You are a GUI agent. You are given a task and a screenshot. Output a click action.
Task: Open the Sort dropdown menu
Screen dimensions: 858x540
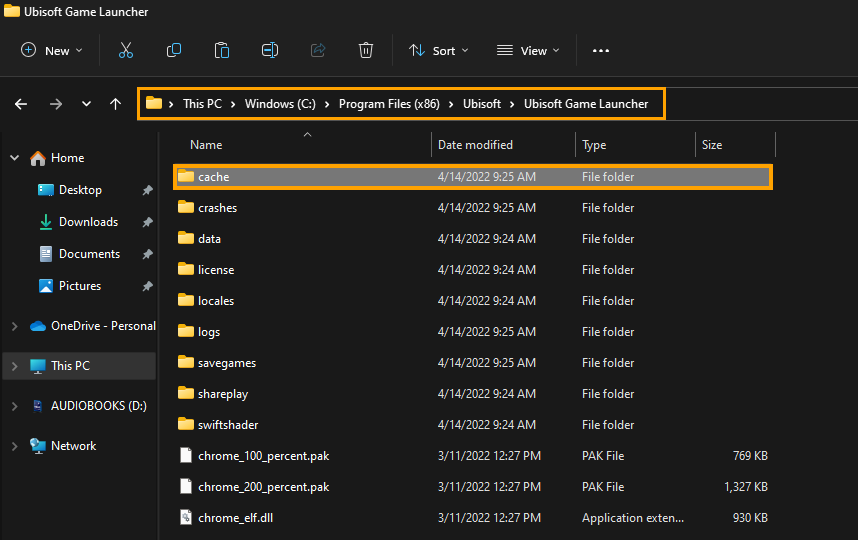(x=439, y=50)
